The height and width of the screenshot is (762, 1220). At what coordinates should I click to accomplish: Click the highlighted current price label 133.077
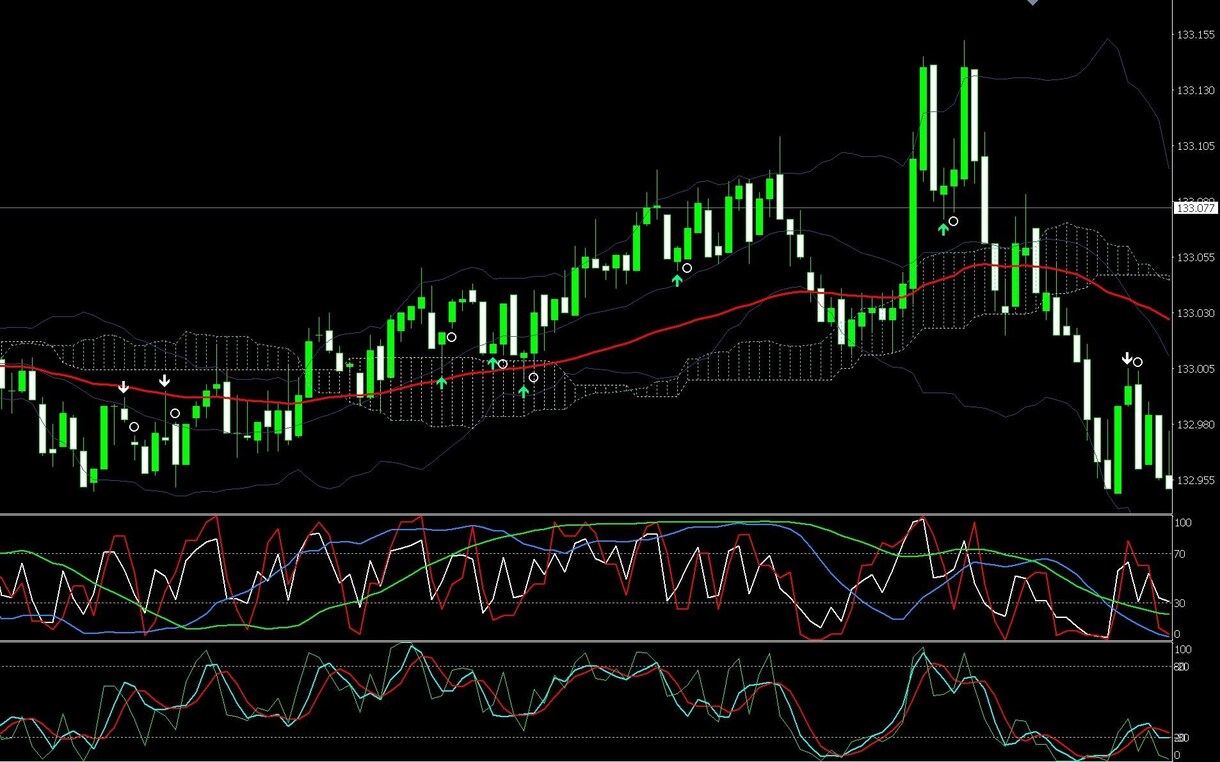click(x=1195, y=208)
